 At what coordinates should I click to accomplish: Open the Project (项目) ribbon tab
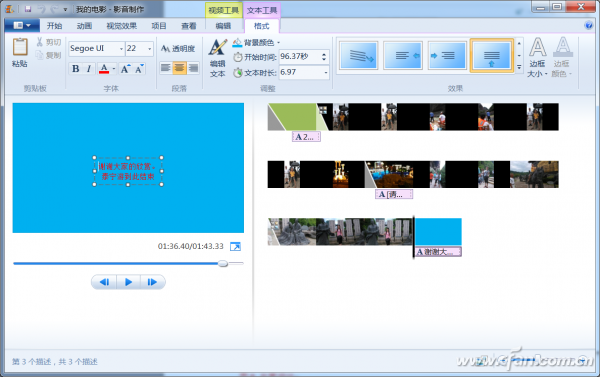click(x=159, y=26)
